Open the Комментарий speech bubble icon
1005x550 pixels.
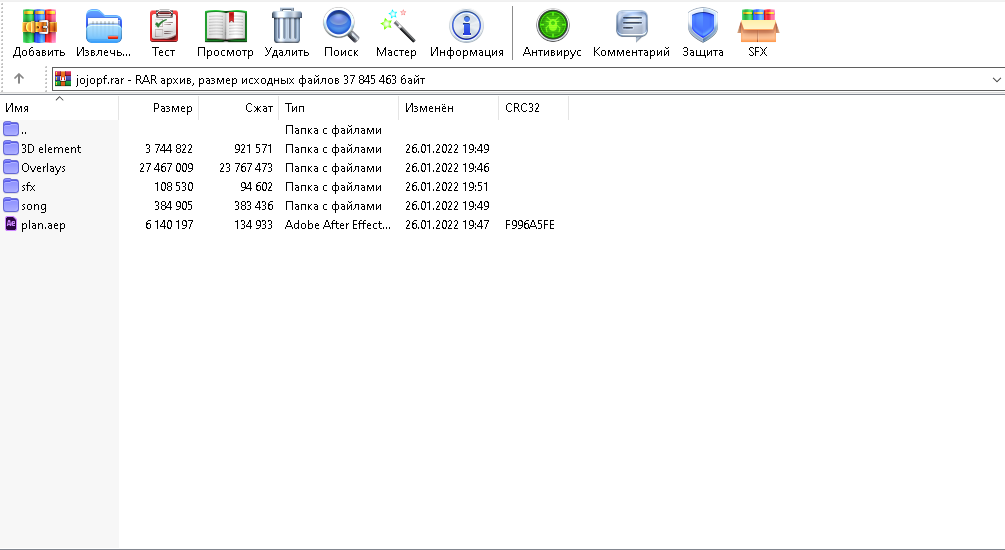[631, 26]
